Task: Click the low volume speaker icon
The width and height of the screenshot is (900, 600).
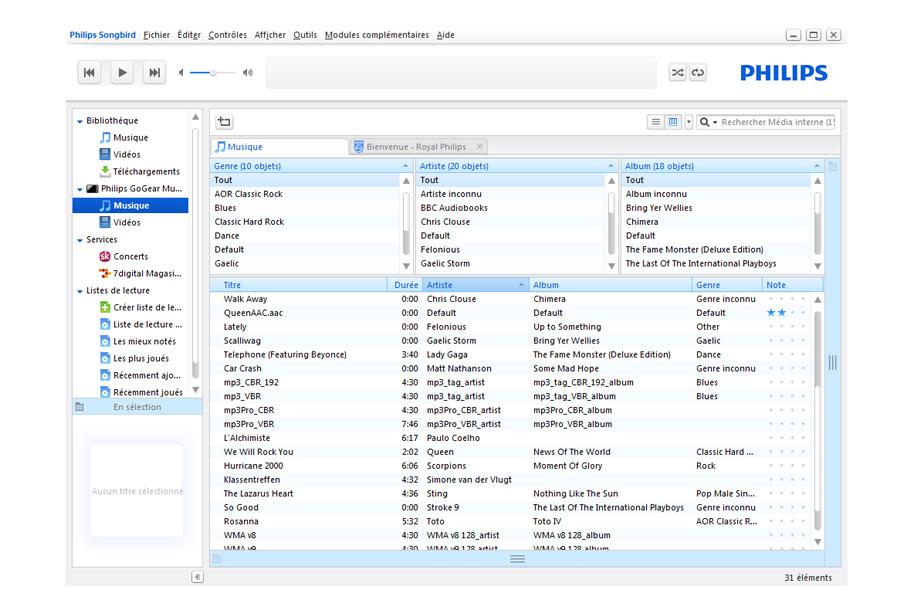Action: pos(181,73)
